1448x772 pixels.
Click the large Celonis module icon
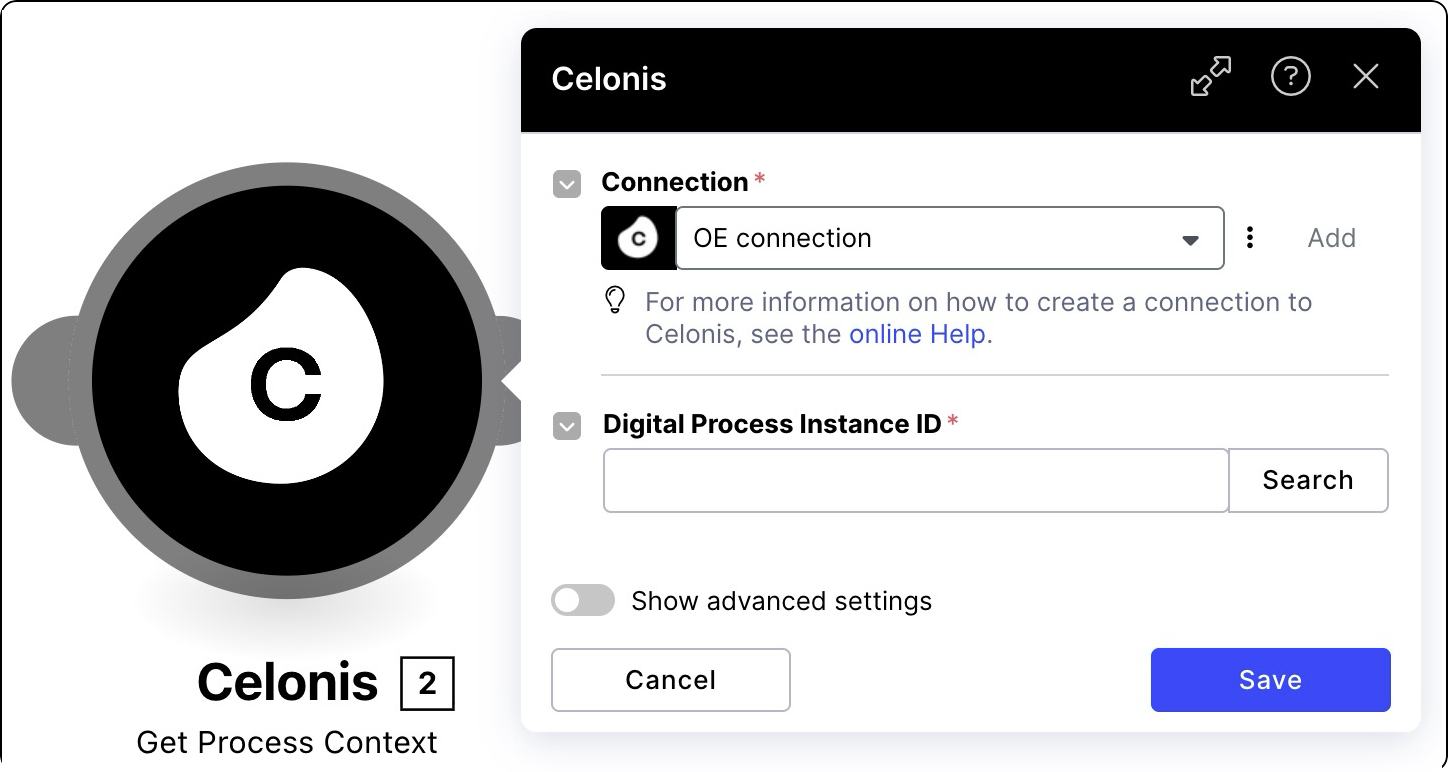click(x=285, y=380)
